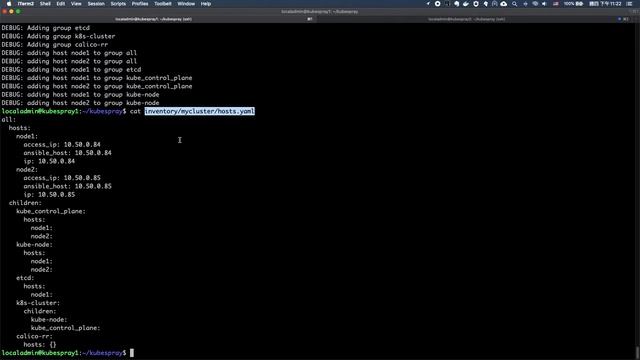Click the 'kube_control_plane:' line under children
The height and width of the screenshot is (360, 640).
pyautogui.click(x=51, y=211)
